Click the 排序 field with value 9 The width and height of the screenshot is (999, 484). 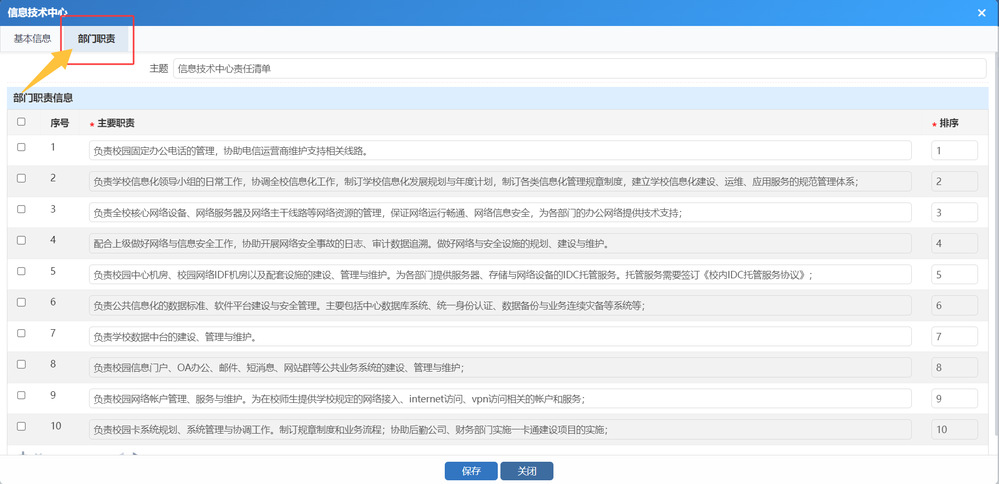tap(954, 398)
